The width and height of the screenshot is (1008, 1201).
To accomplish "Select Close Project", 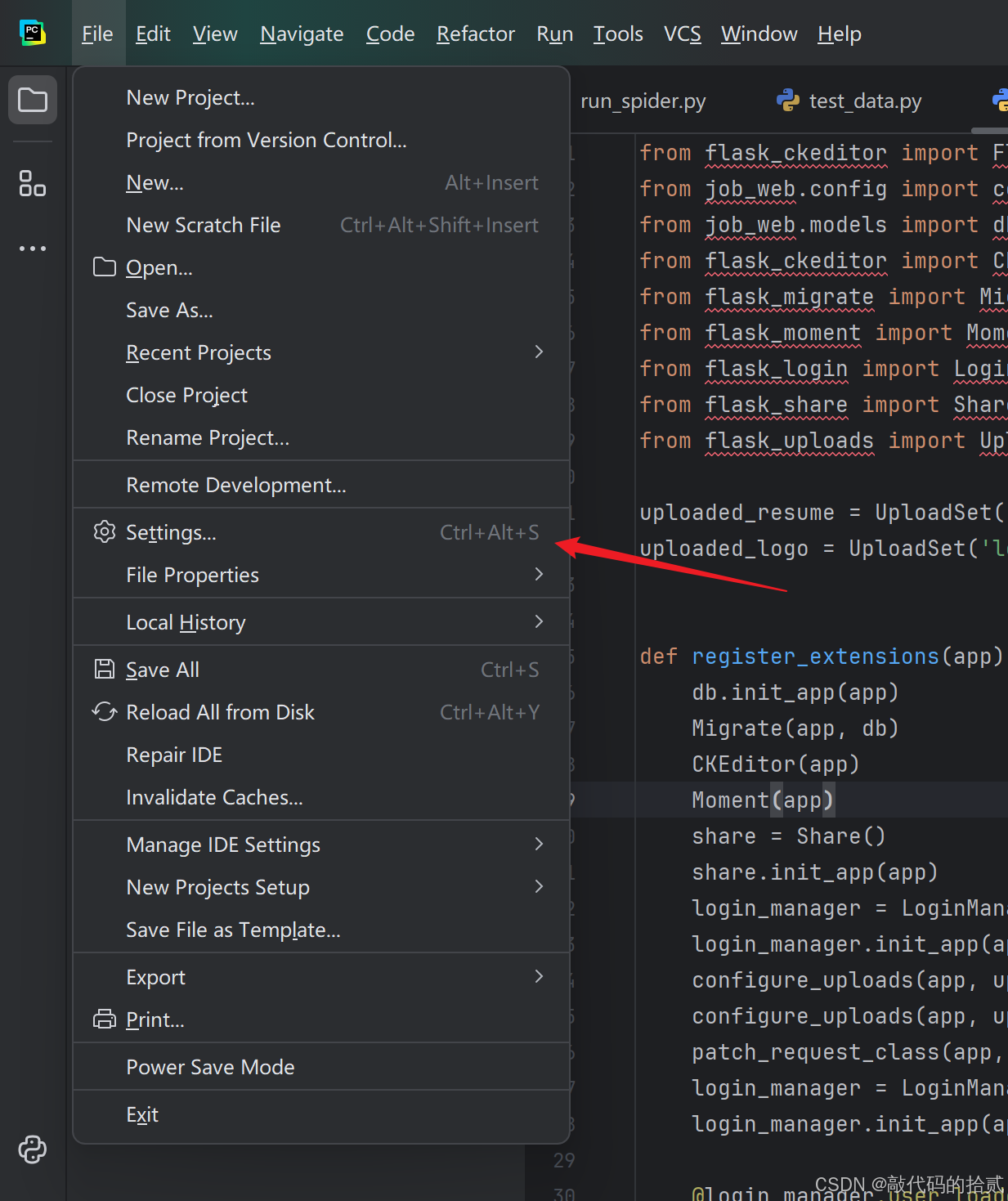I will [x=321, y=395].
